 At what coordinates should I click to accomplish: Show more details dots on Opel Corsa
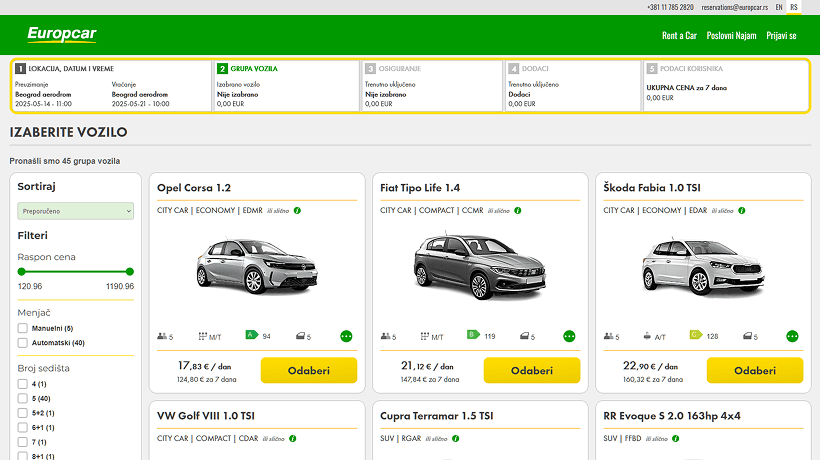346,336
